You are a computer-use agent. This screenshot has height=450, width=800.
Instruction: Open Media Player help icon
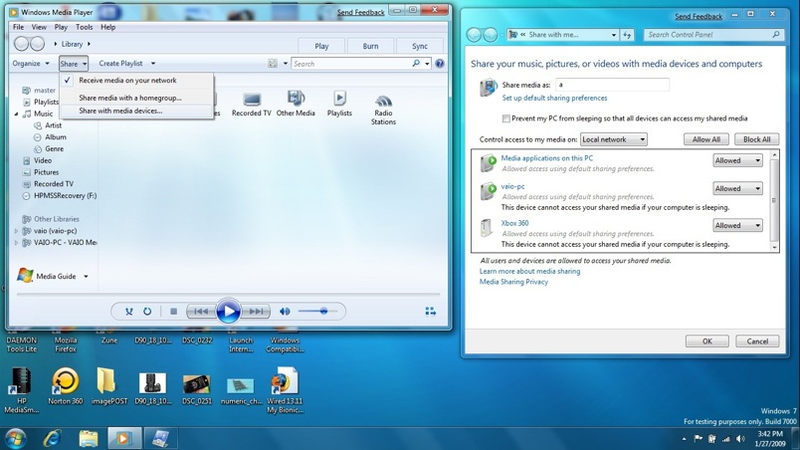click(x=440, y=64)
